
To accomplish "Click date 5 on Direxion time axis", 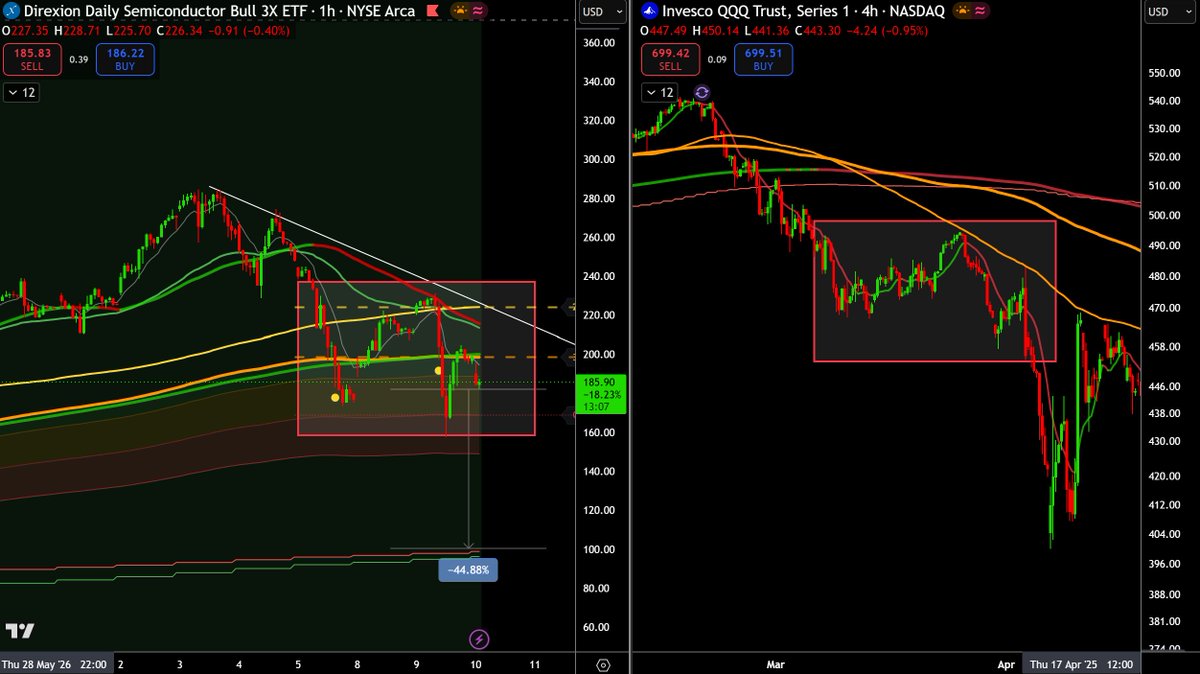I will pyautogui.click(x=297, y=663).
